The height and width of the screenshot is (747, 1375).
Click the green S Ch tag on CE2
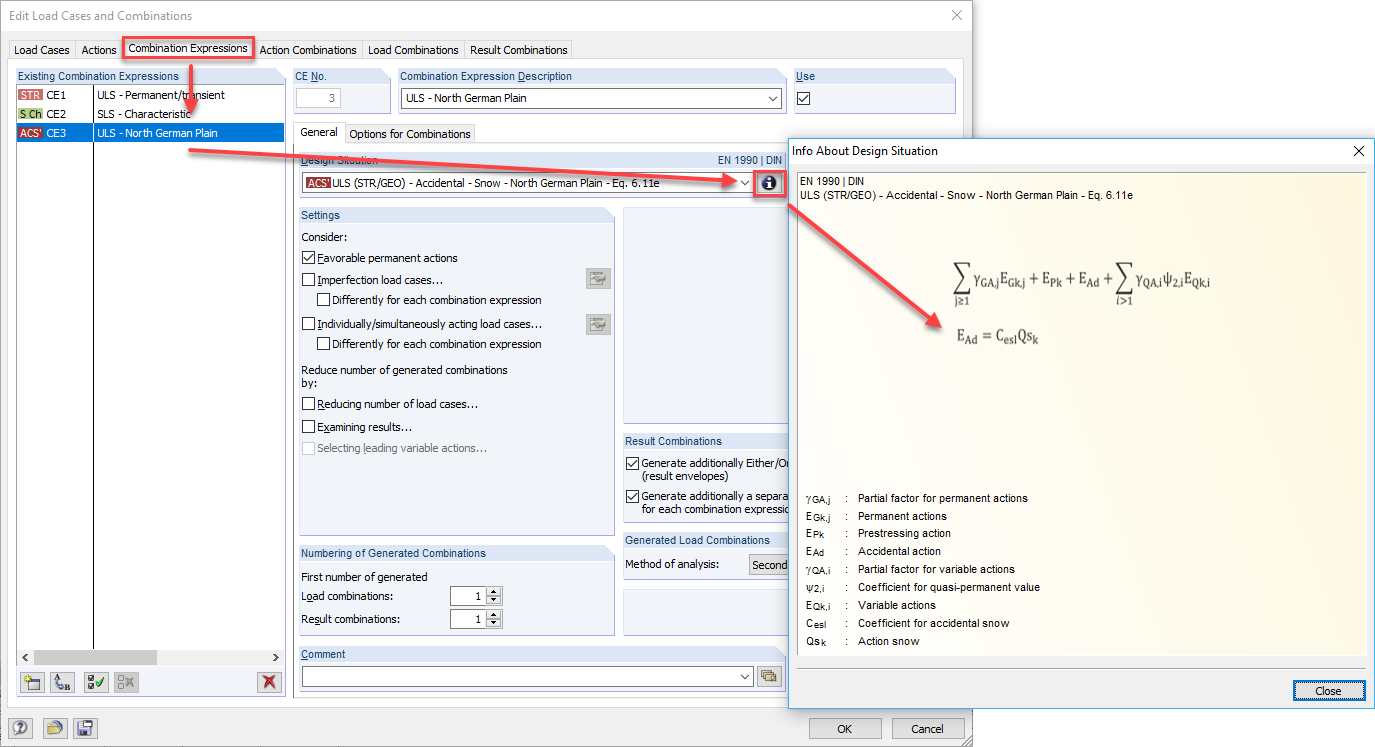click(x=30, y=114)
